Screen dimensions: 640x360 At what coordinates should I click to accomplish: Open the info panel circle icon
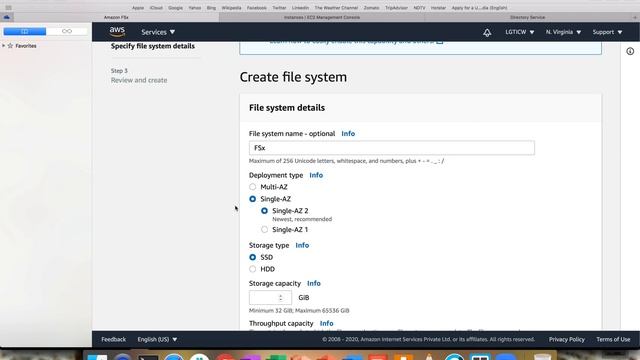coord(630,51)
